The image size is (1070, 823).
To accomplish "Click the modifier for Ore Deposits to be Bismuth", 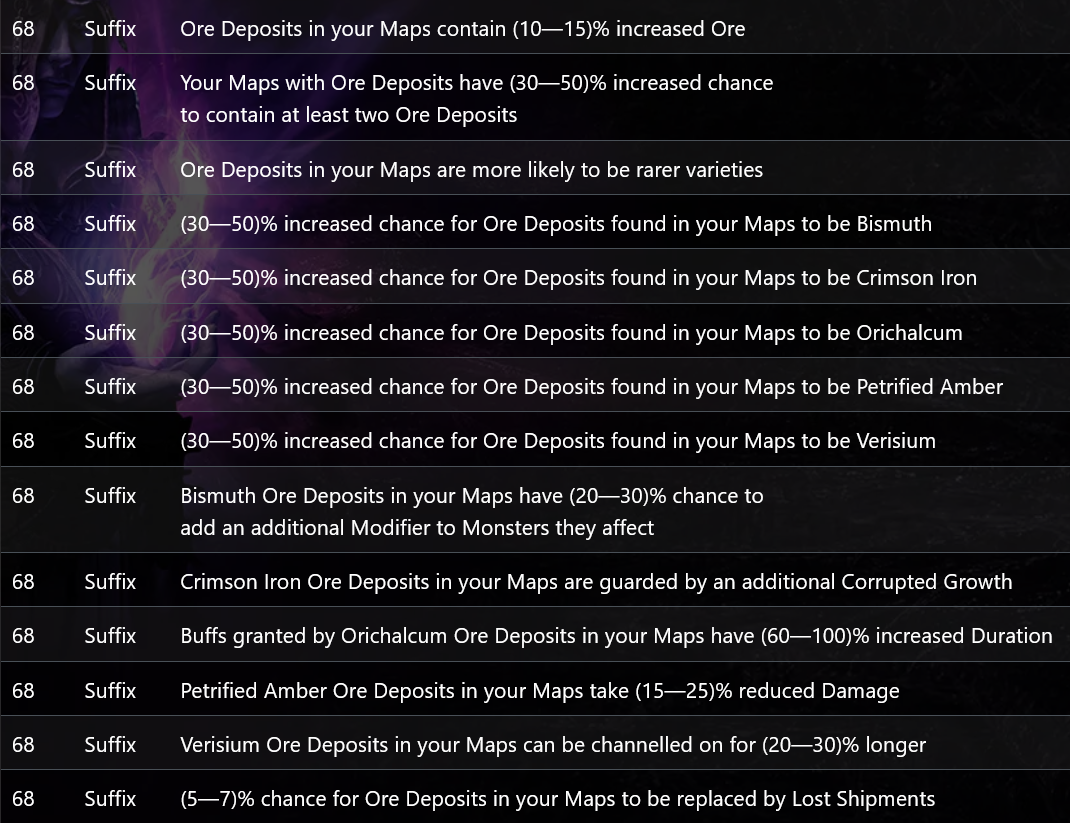I will (556, 223).
